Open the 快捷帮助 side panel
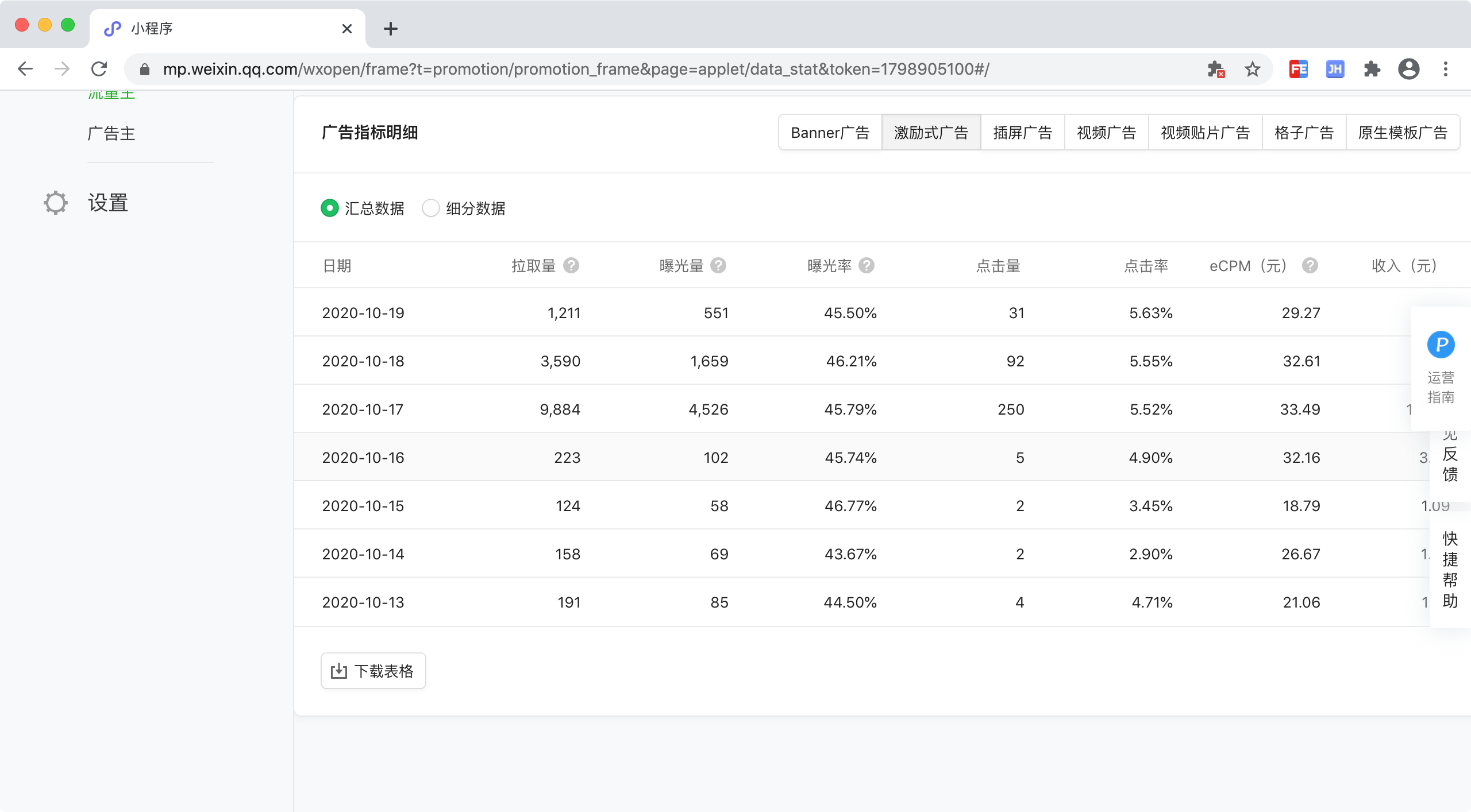 [x=1450, y=570]
